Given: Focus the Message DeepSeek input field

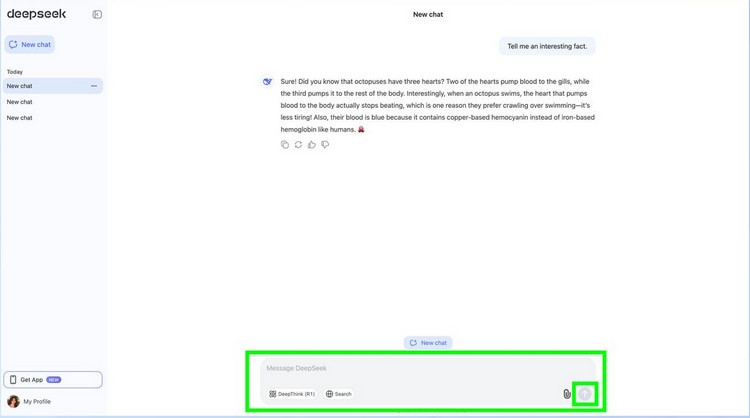Looking at the screenshot, I should [428, 368].
